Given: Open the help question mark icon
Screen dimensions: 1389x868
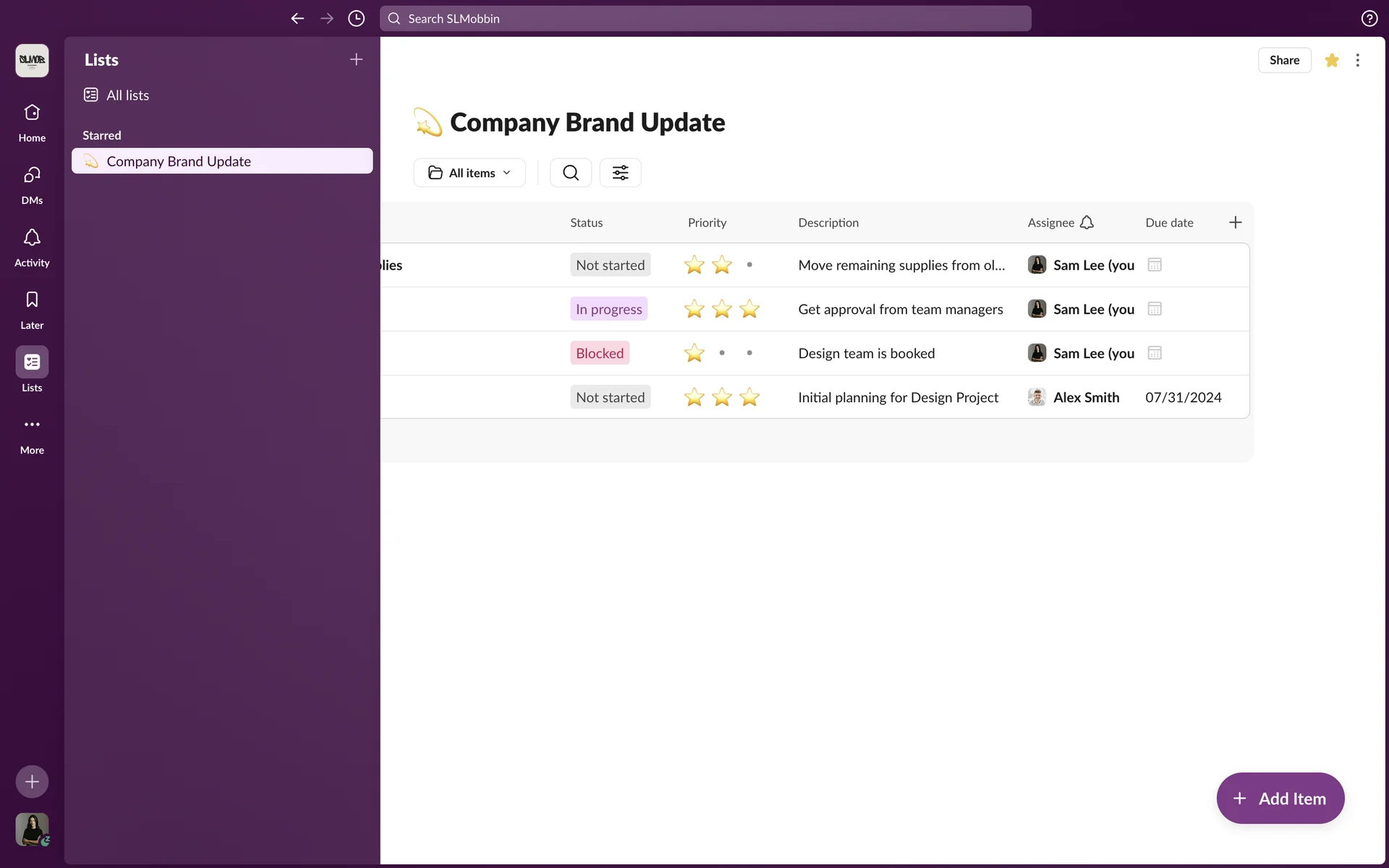Looking at the screenshot, I should (1369, 19).
